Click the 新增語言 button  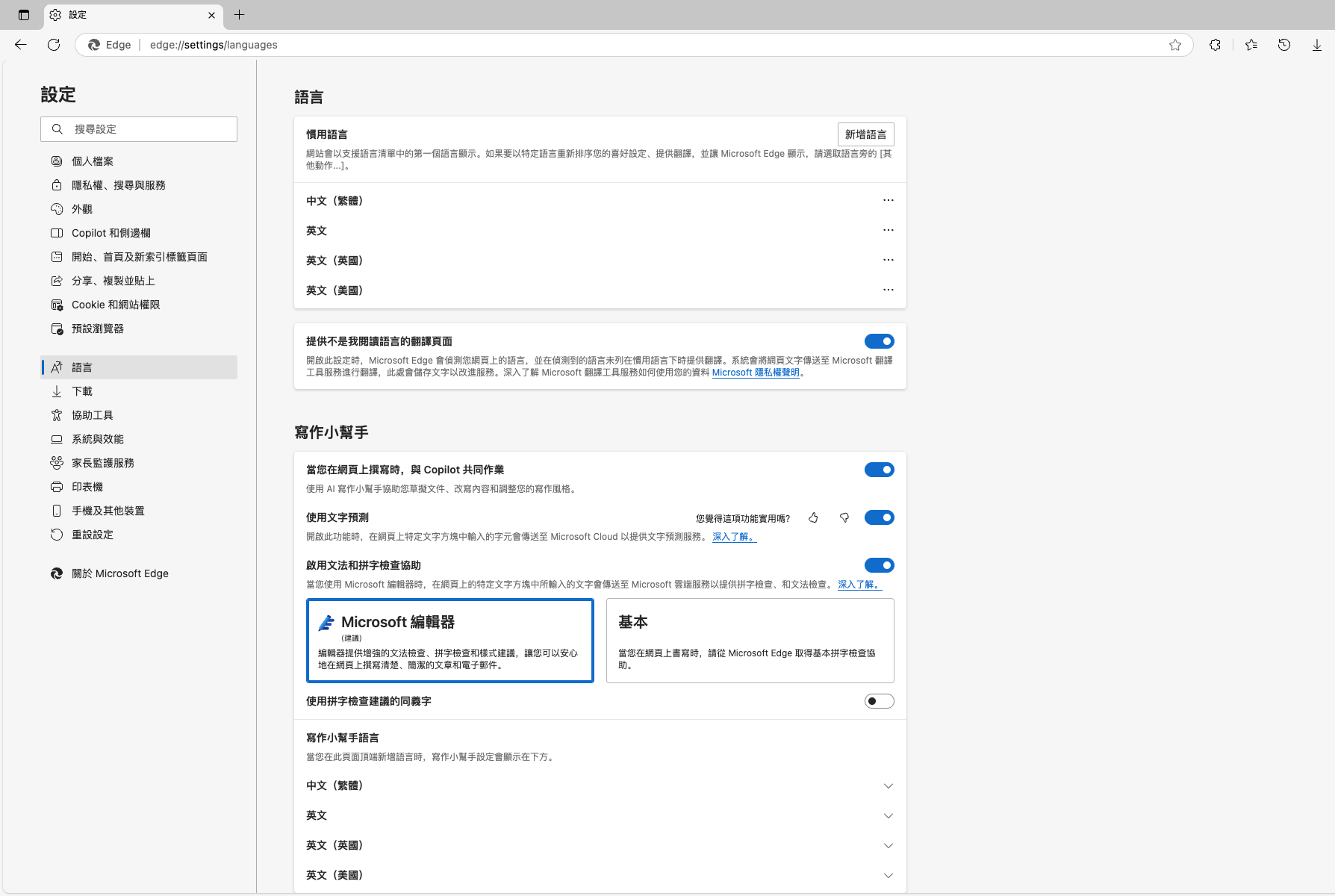pos(866,134)
